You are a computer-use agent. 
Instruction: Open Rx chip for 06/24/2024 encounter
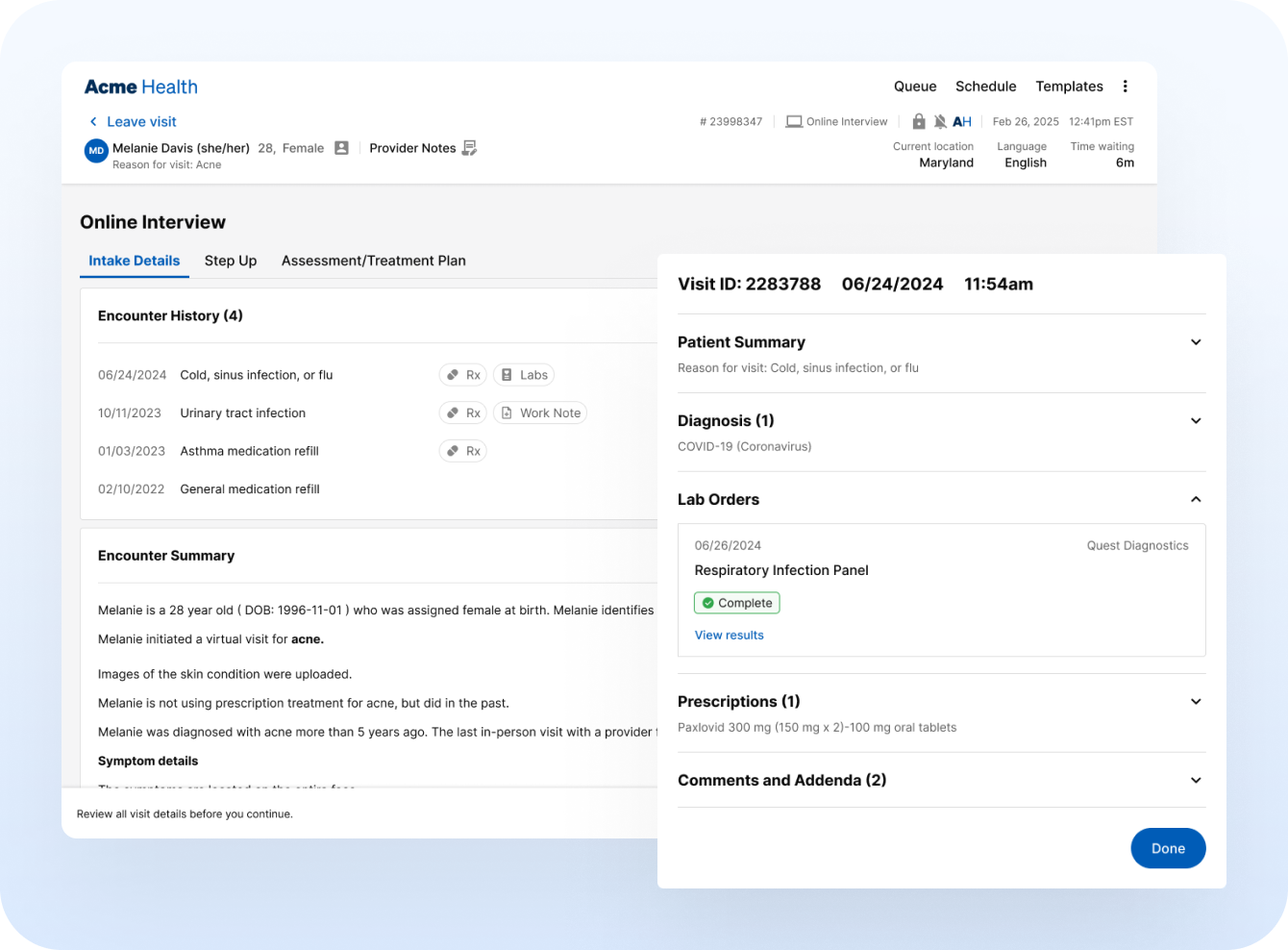pyautogui.click(x=463, y=375)
